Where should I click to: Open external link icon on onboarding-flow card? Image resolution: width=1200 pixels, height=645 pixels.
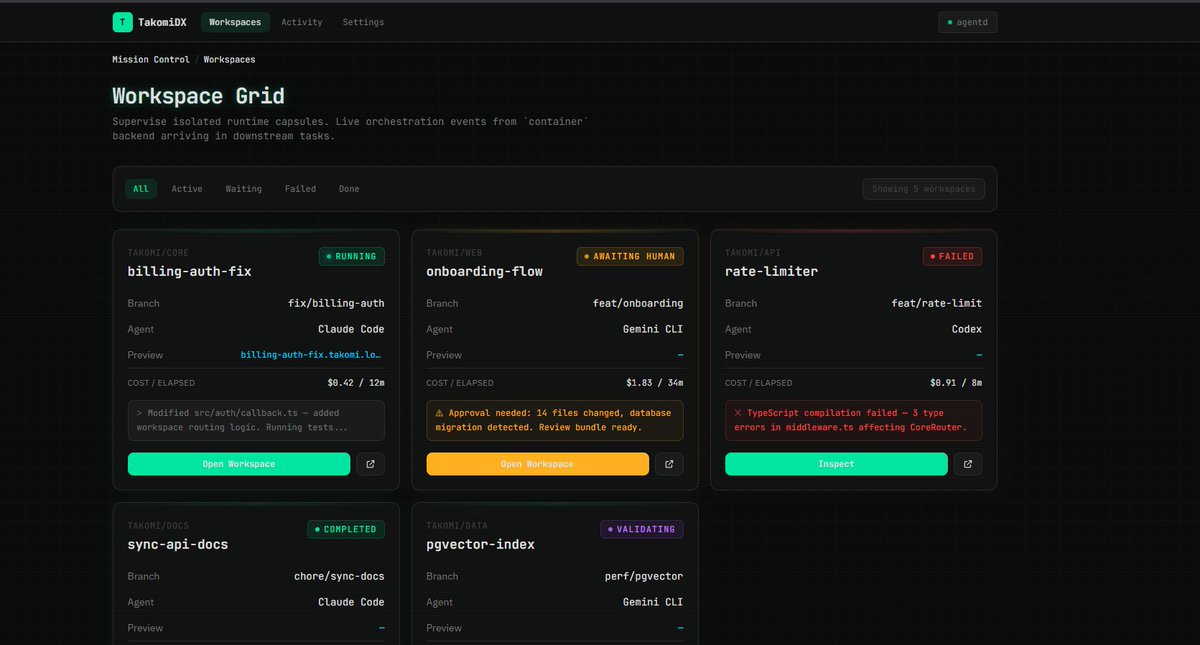pos(669,464)
